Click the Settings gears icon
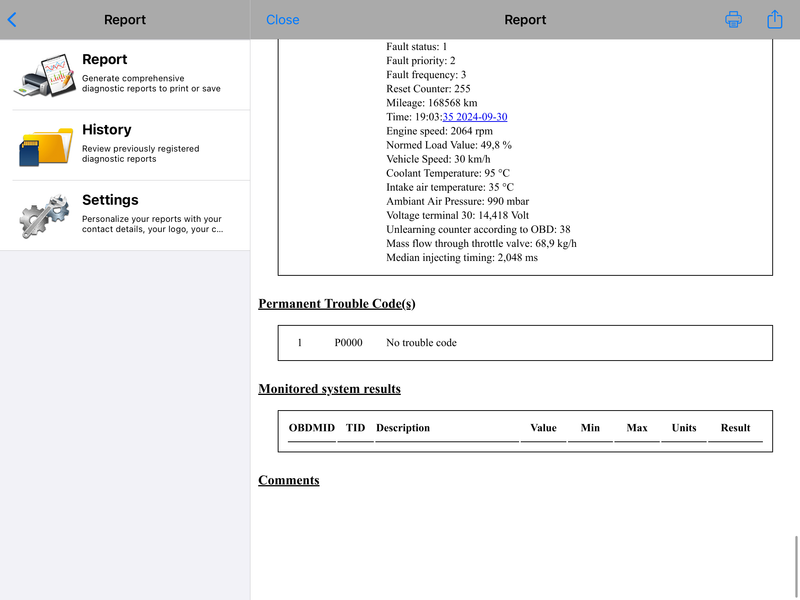The image size is (800, 600). [45, 216]
